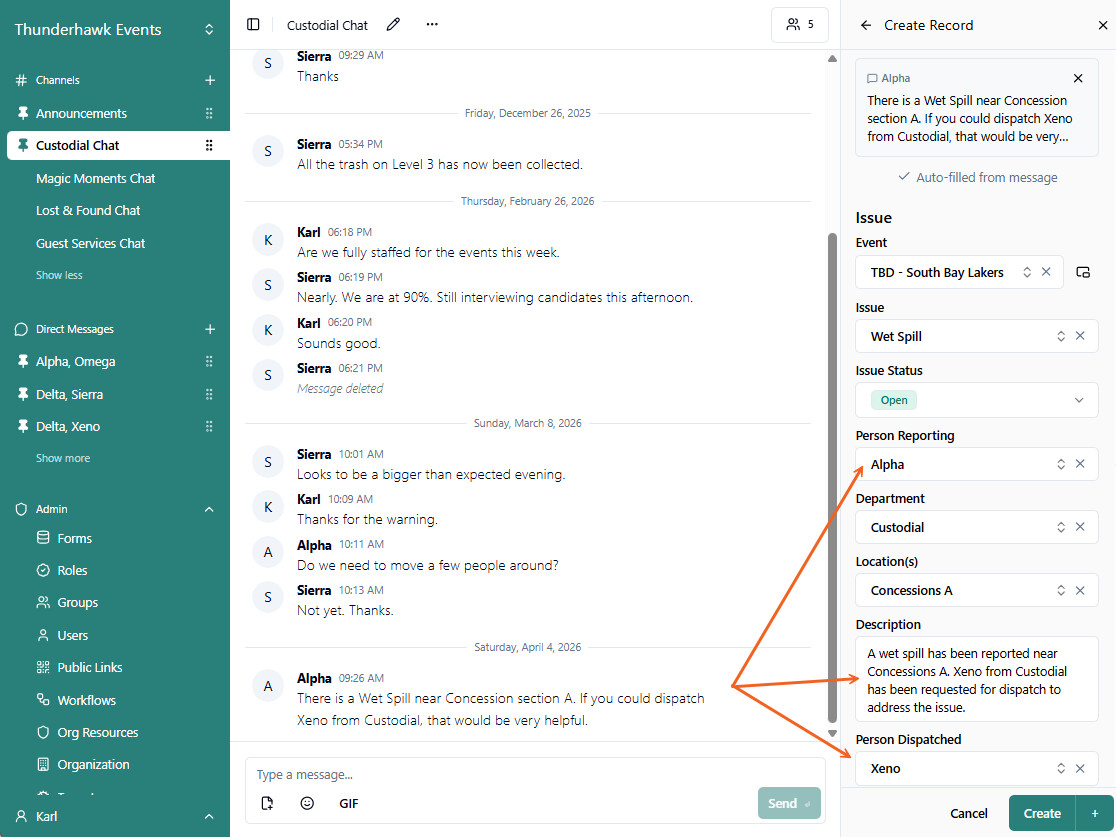Collapse the Admin section chevron
The width and height of the screenshot is (1116, 837).
pyautogui.click(x=209, y=510)
